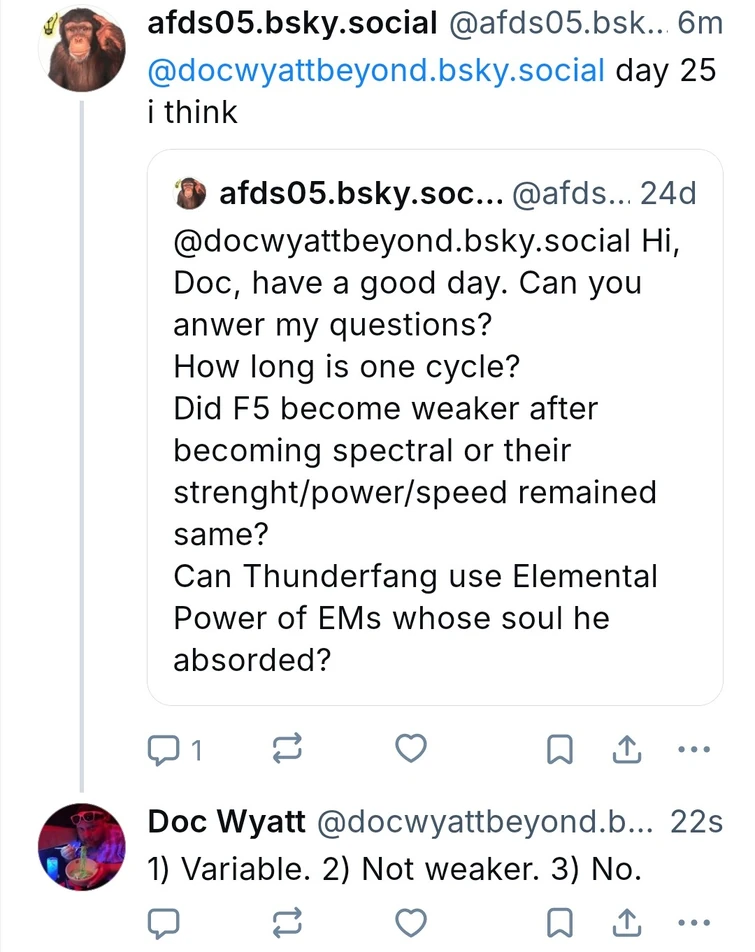Open Doc Wyatt display name link
755x952 pixels.
[226, 822]
